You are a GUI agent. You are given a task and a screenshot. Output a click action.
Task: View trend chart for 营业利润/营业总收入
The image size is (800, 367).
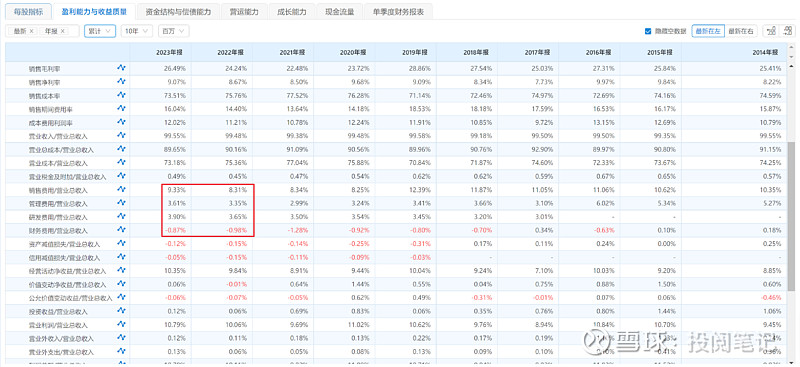[x=121, y=325]
